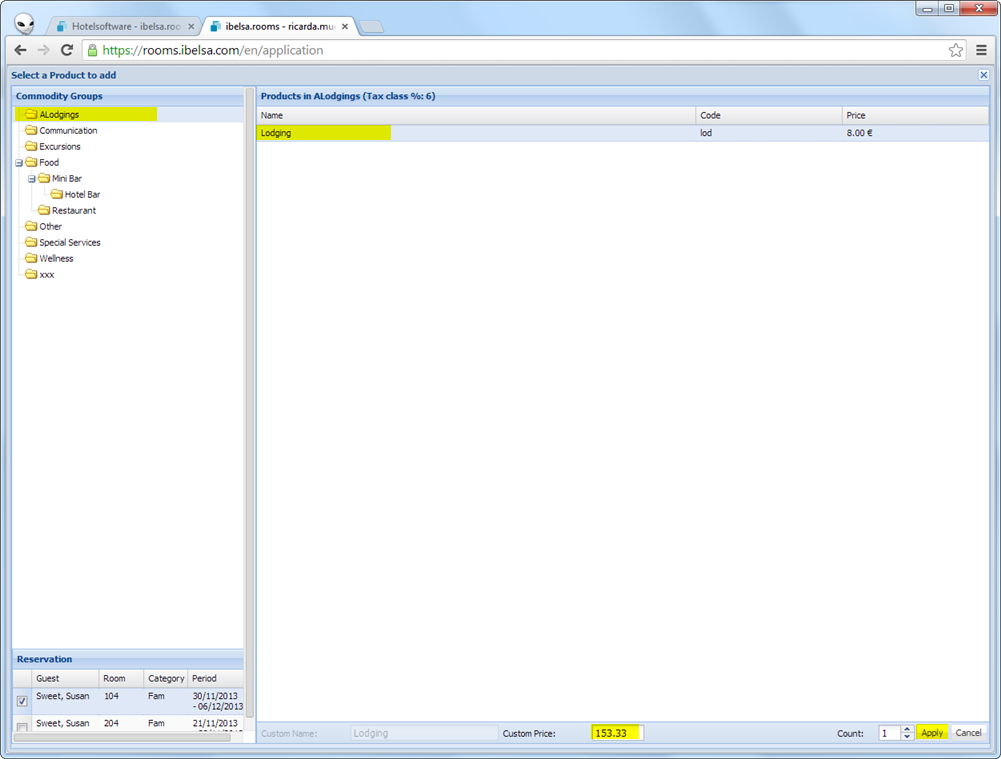The width and height of the screenshot is (1001, 759).
Task: Uncheck the Sweet, Susan room 104 checkbox
Action: [x=22, y=701]
